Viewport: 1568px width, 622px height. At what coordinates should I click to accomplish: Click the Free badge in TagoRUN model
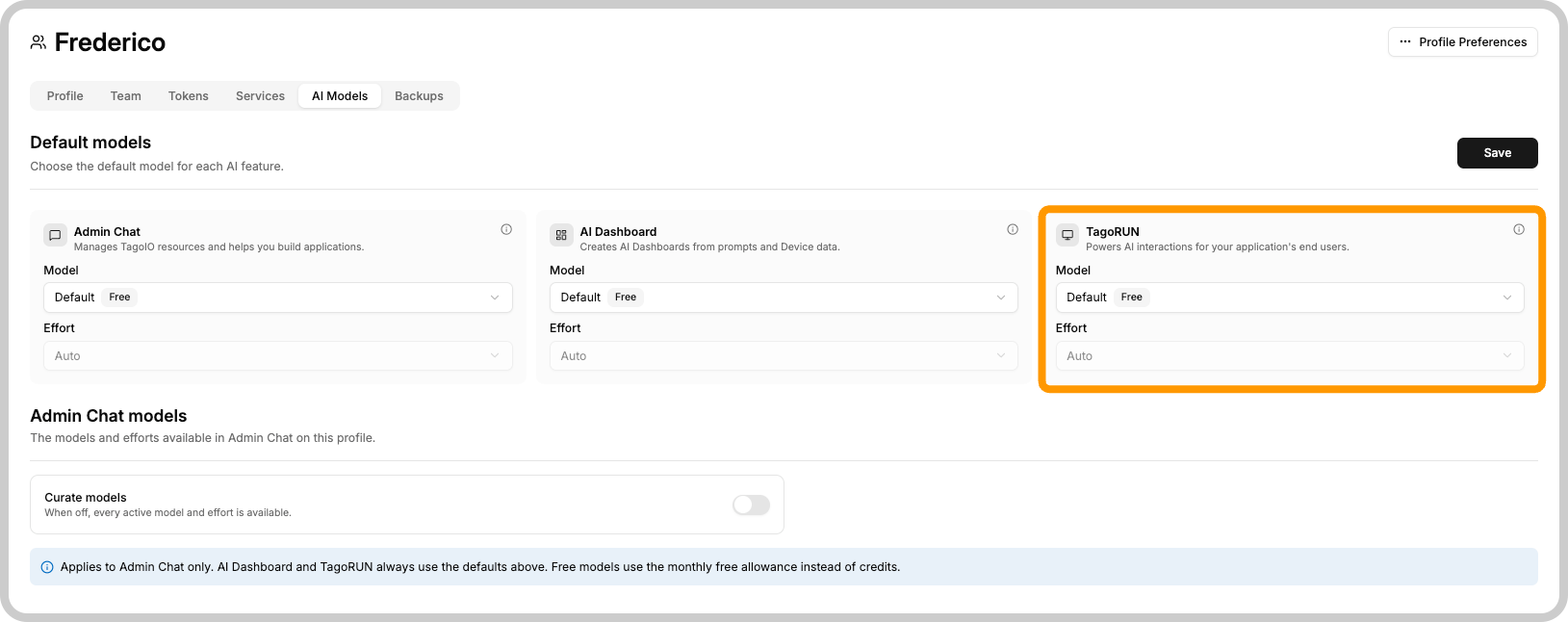[1132, 298]
